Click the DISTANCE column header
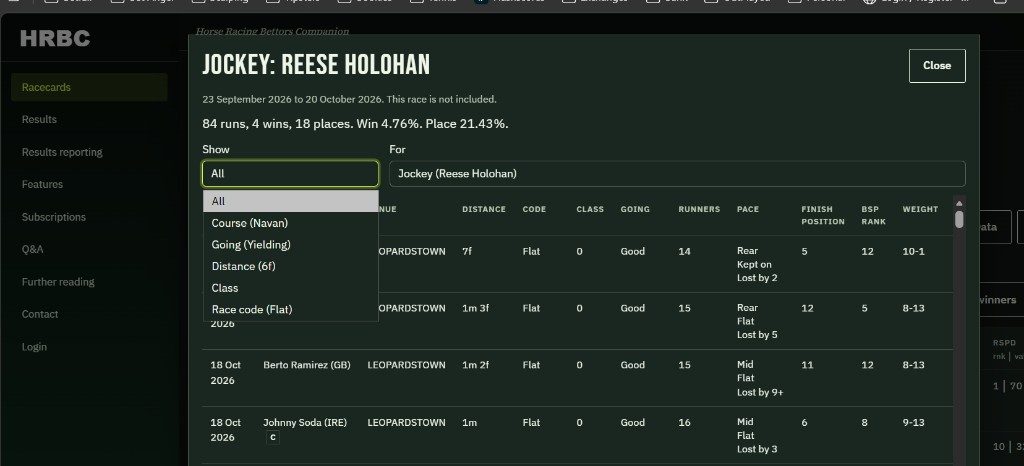Screen dimensions: 1024x466 pos(484,210)
